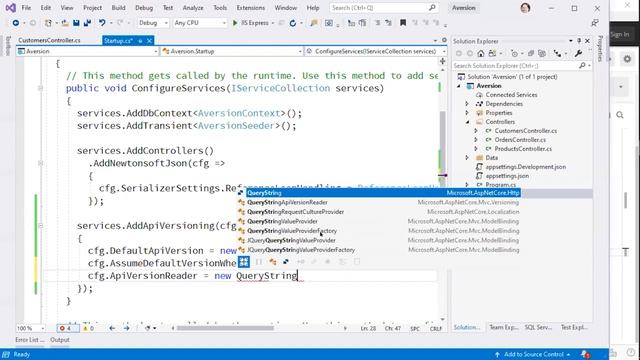The height and width of the screenshot is (360, 640).
Task: Open the Output panel tab
Action: pos(60,340)
